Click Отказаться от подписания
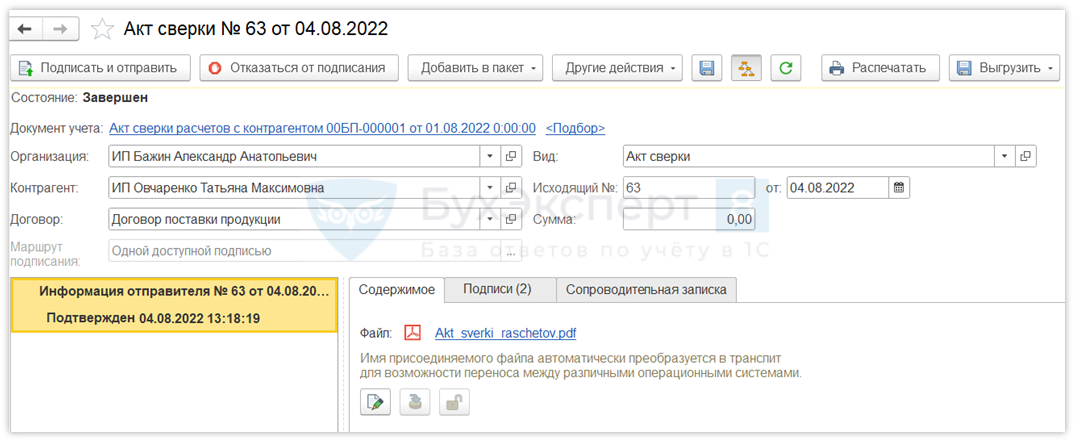The image size is (1075, 442). (299, 68)
